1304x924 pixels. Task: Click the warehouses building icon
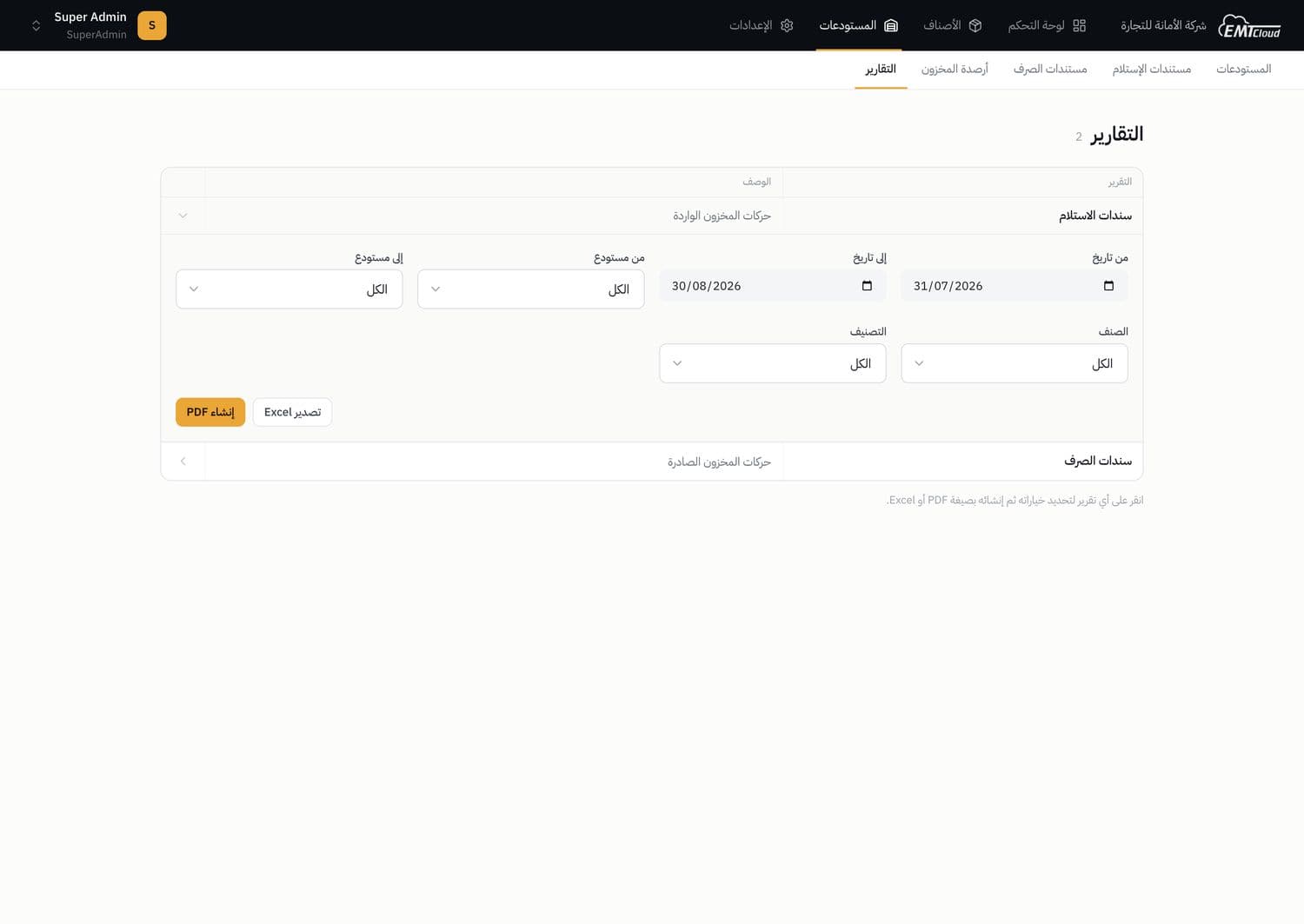891,26
